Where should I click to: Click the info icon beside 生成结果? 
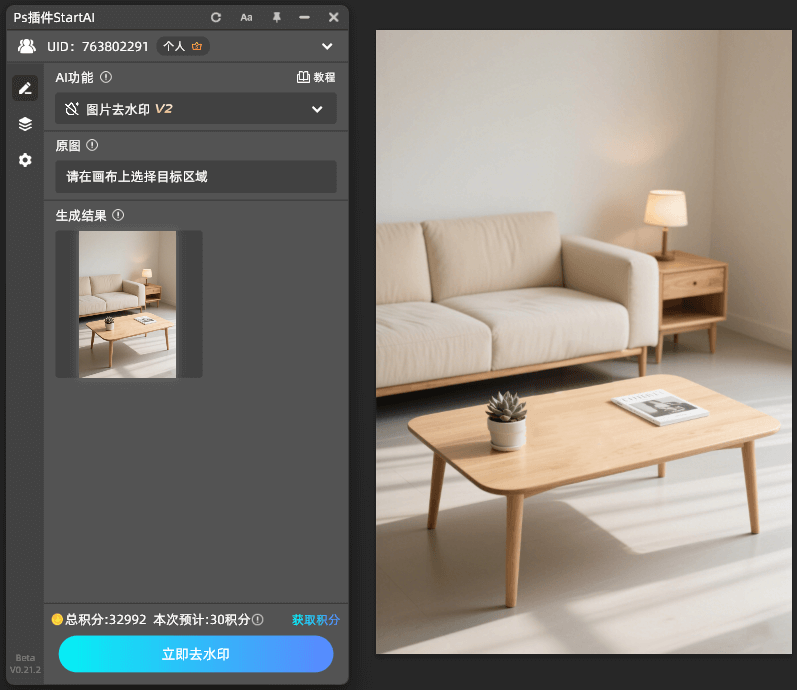pyautogui.click(x=118, y=215)
